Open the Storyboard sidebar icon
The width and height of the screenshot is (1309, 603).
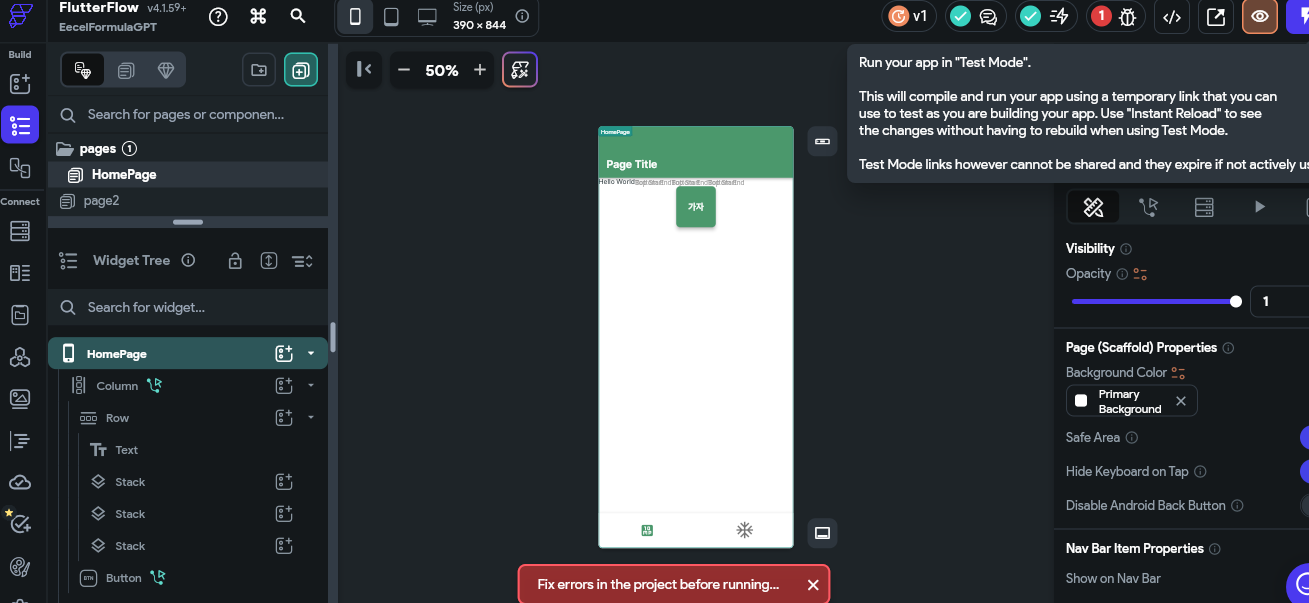click(20, 167)
